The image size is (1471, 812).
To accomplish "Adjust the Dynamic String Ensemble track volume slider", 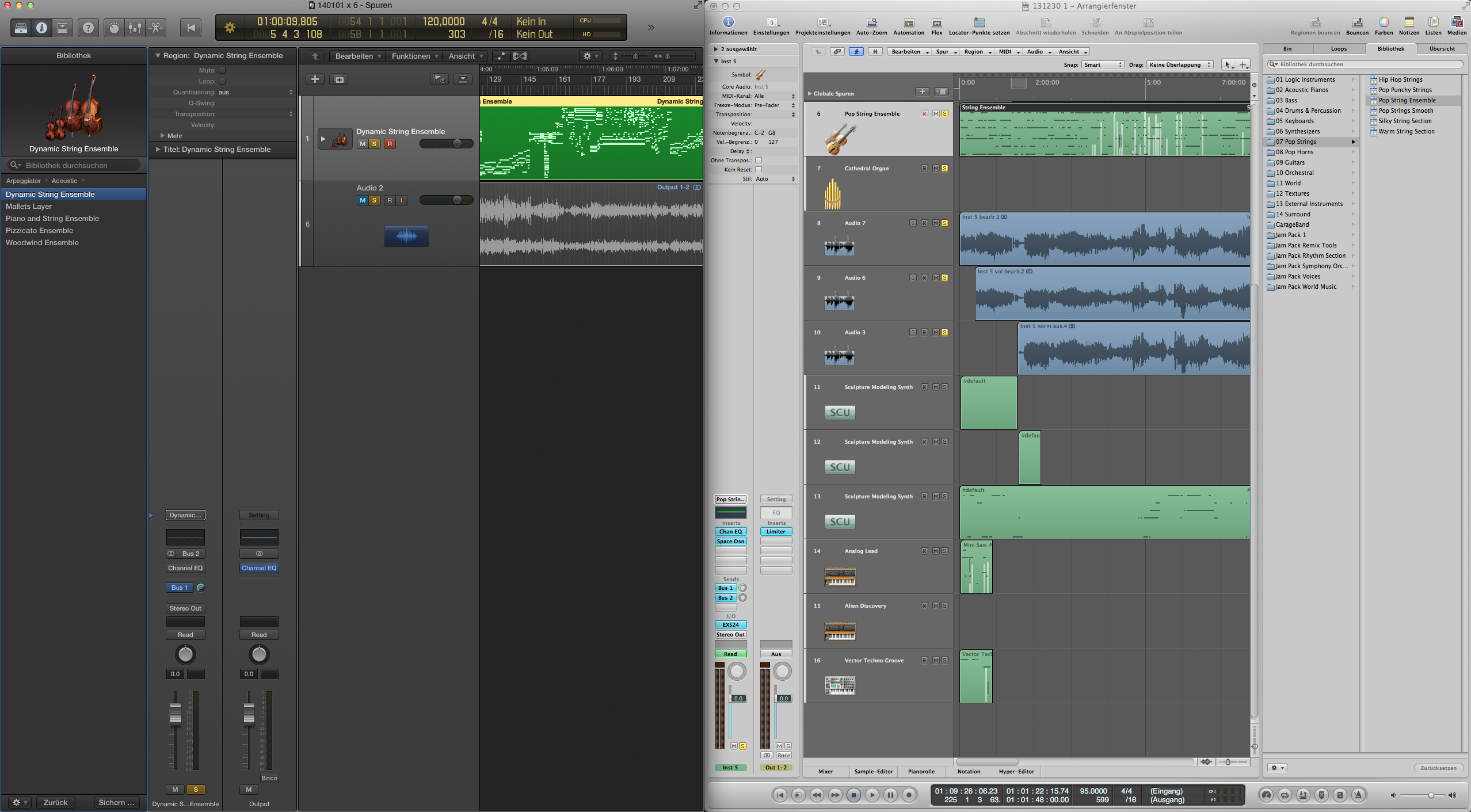I will click(x=447, y=144).
